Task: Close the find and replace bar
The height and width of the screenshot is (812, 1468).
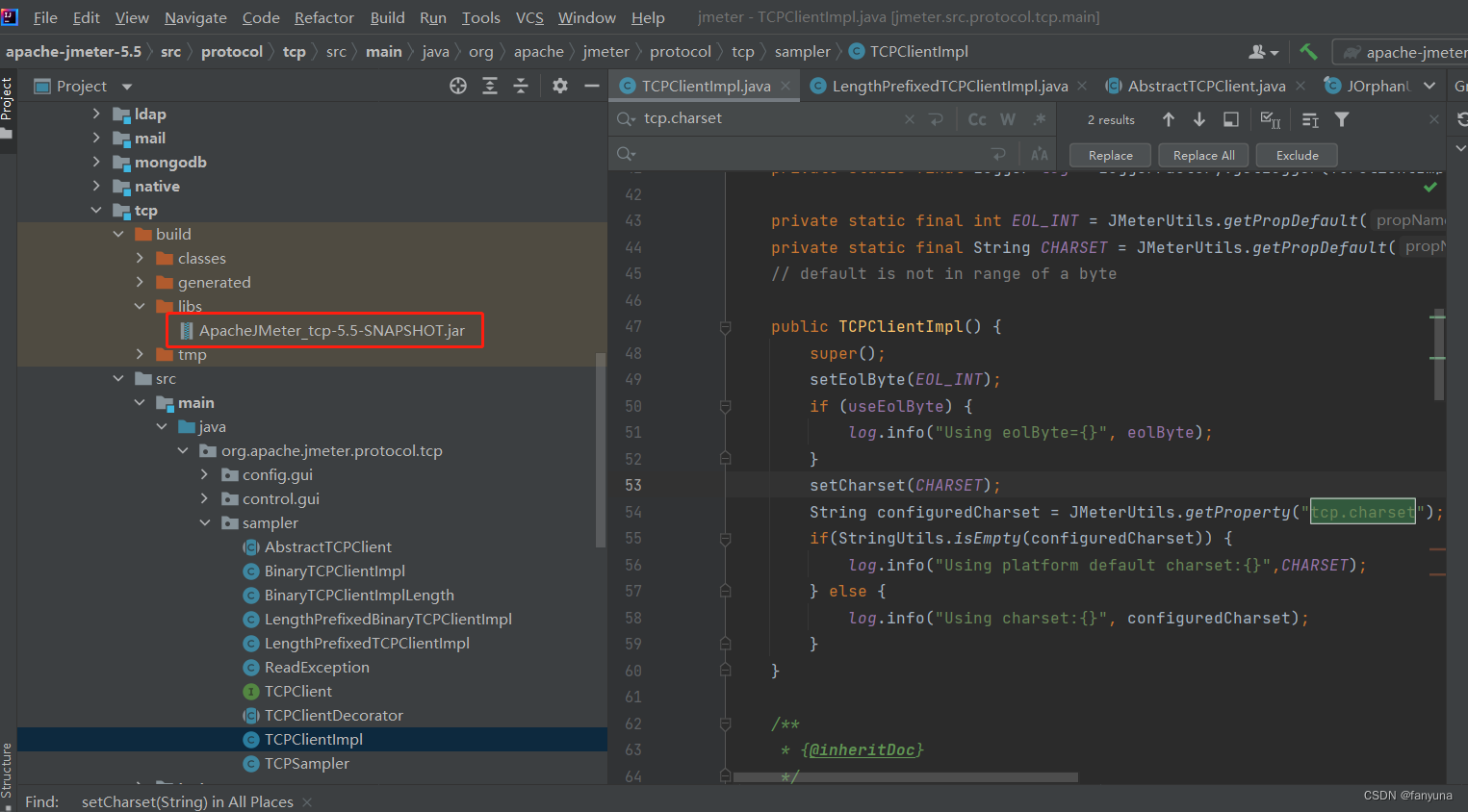Action: (x=1434, y=119)
